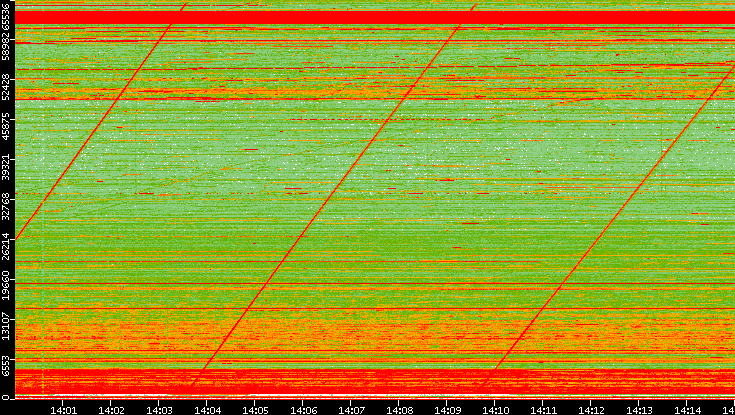Click the 14:01 time axis label
Image resolution: width=735 pixels, height=415 pixels.
point(63,411)
